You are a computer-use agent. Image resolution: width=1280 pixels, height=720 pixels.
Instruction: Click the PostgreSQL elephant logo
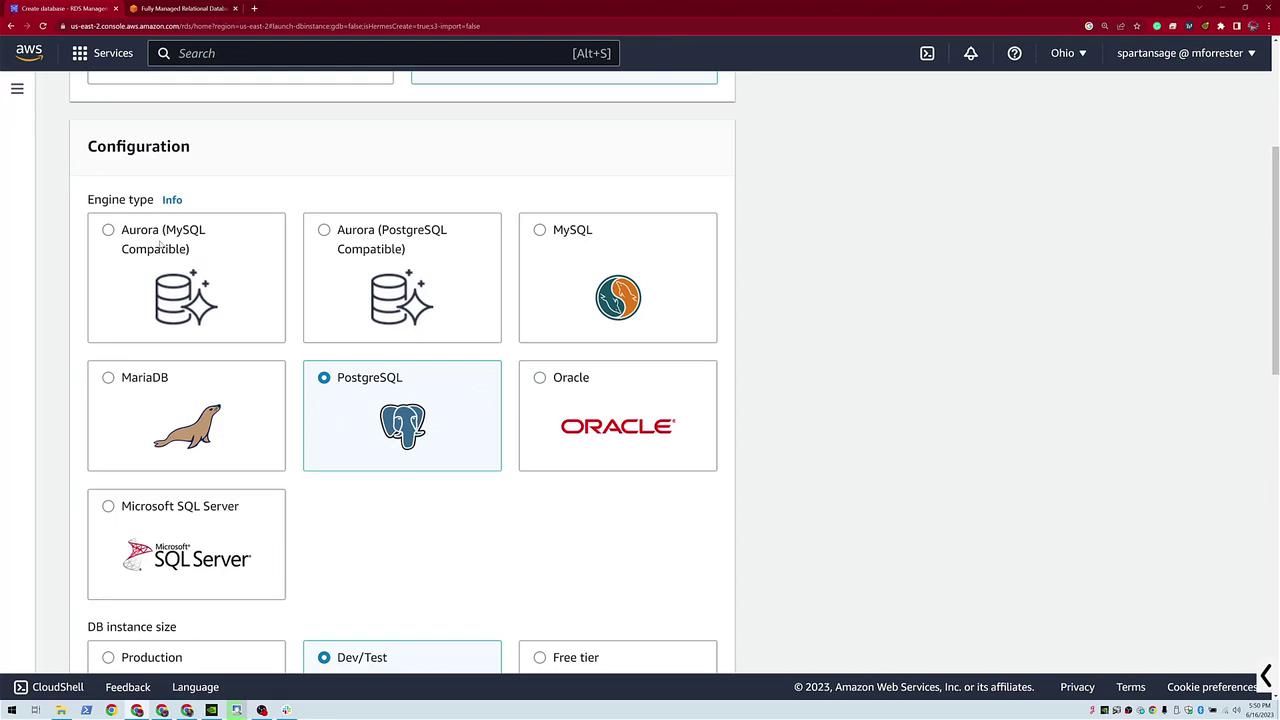point(402,426)
